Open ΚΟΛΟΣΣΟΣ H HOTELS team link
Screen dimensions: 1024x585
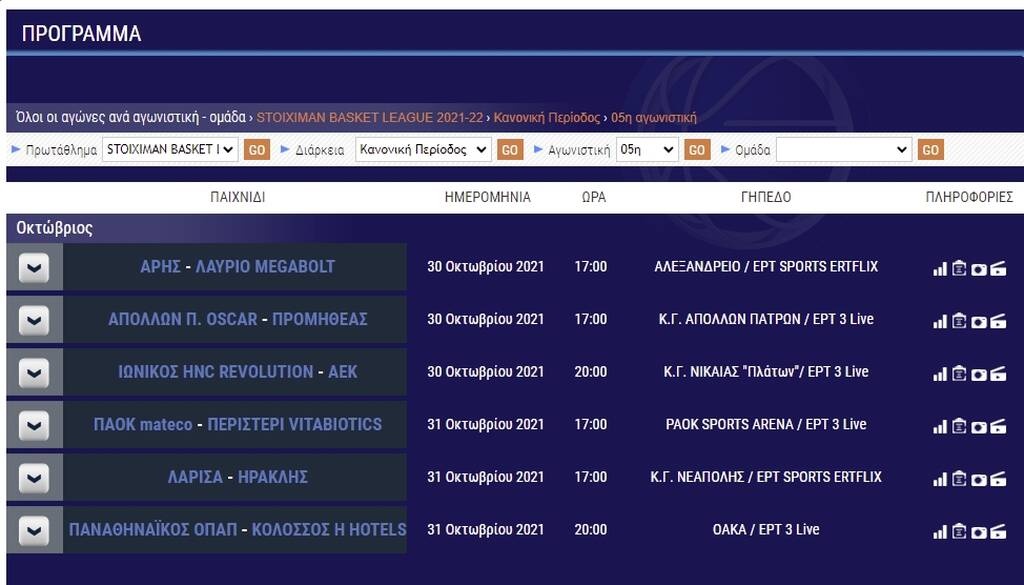coord(329,530)
